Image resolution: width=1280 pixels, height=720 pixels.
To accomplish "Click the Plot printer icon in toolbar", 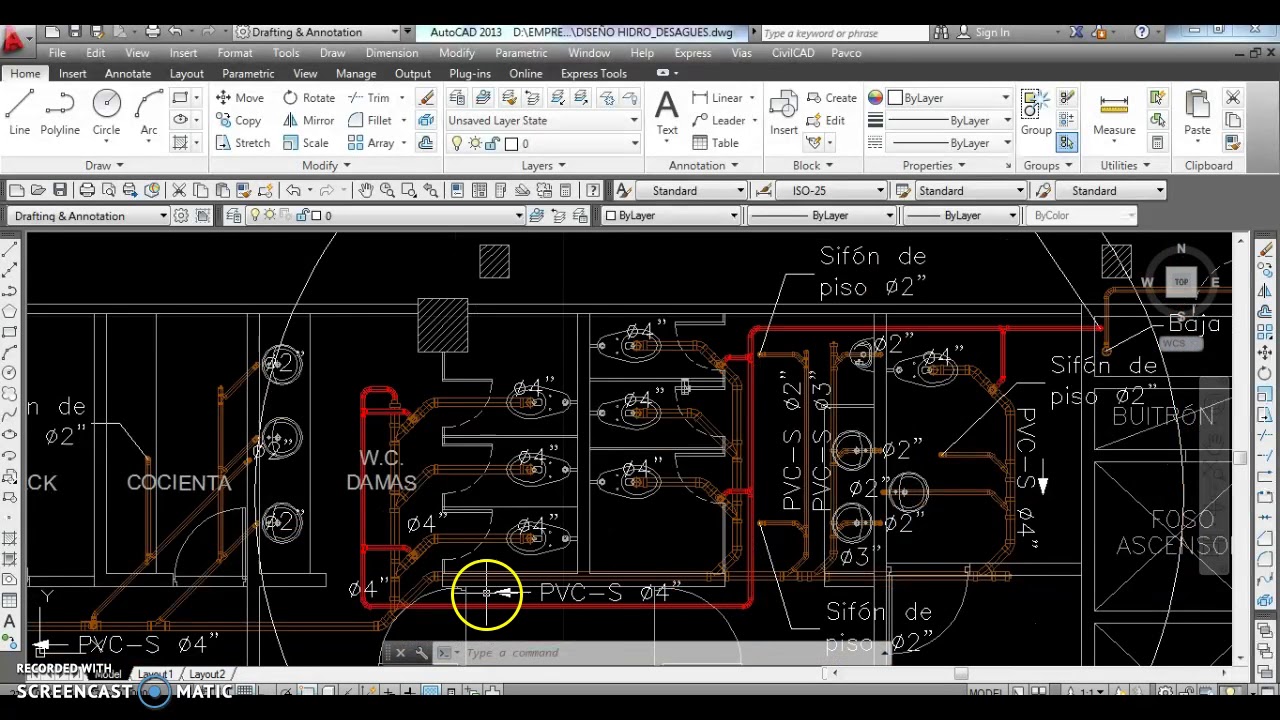I will pyautogui.click(x=87, y=190).
